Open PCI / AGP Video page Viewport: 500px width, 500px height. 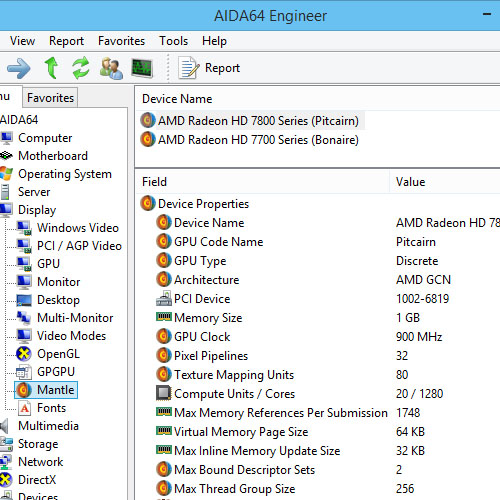[x=79, y=246]
